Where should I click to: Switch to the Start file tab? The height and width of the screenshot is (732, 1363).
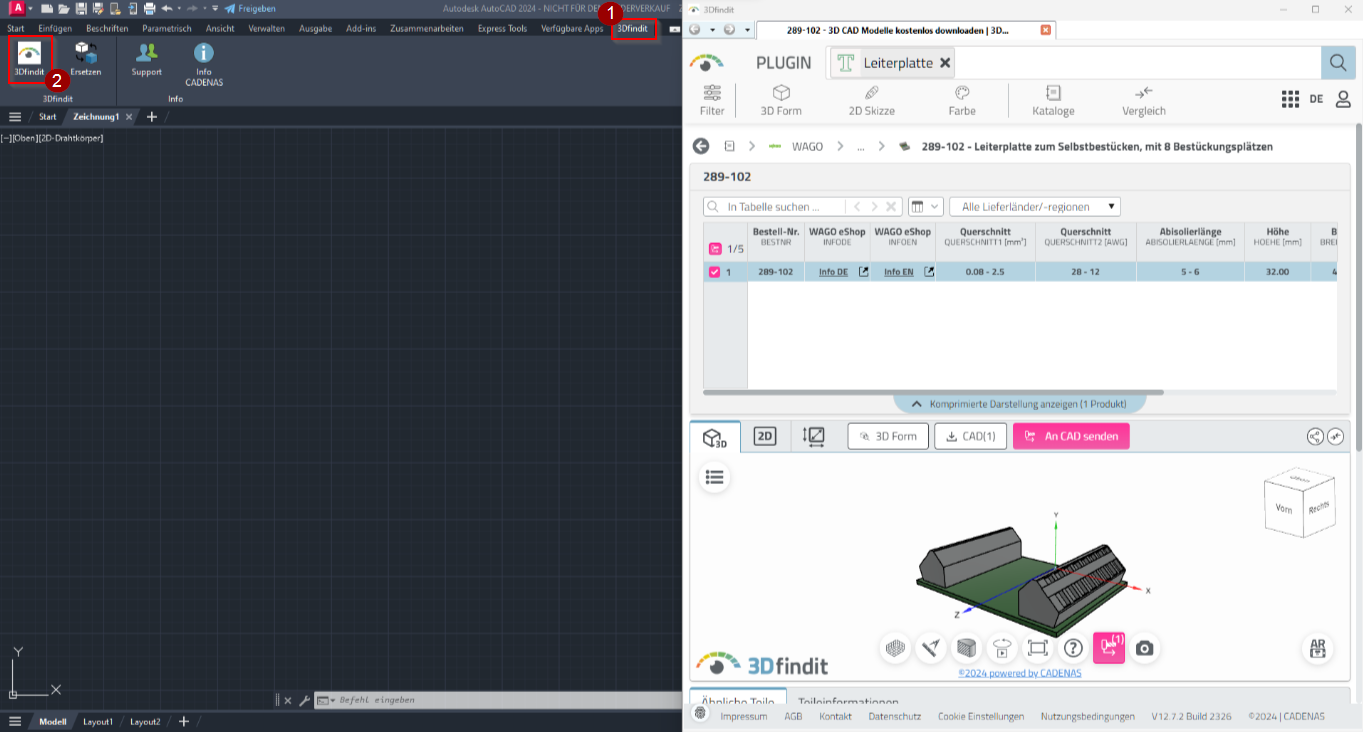coord(48,117)
